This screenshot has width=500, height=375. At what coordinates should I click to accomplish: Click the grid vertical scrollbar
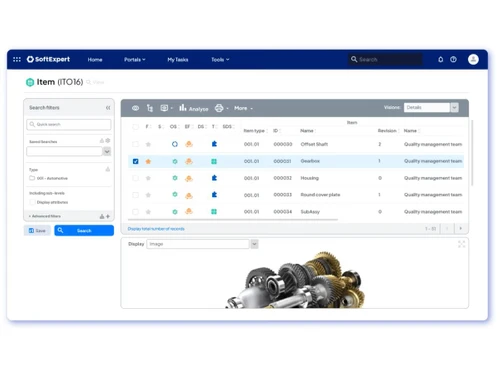[x=472, y=153]
